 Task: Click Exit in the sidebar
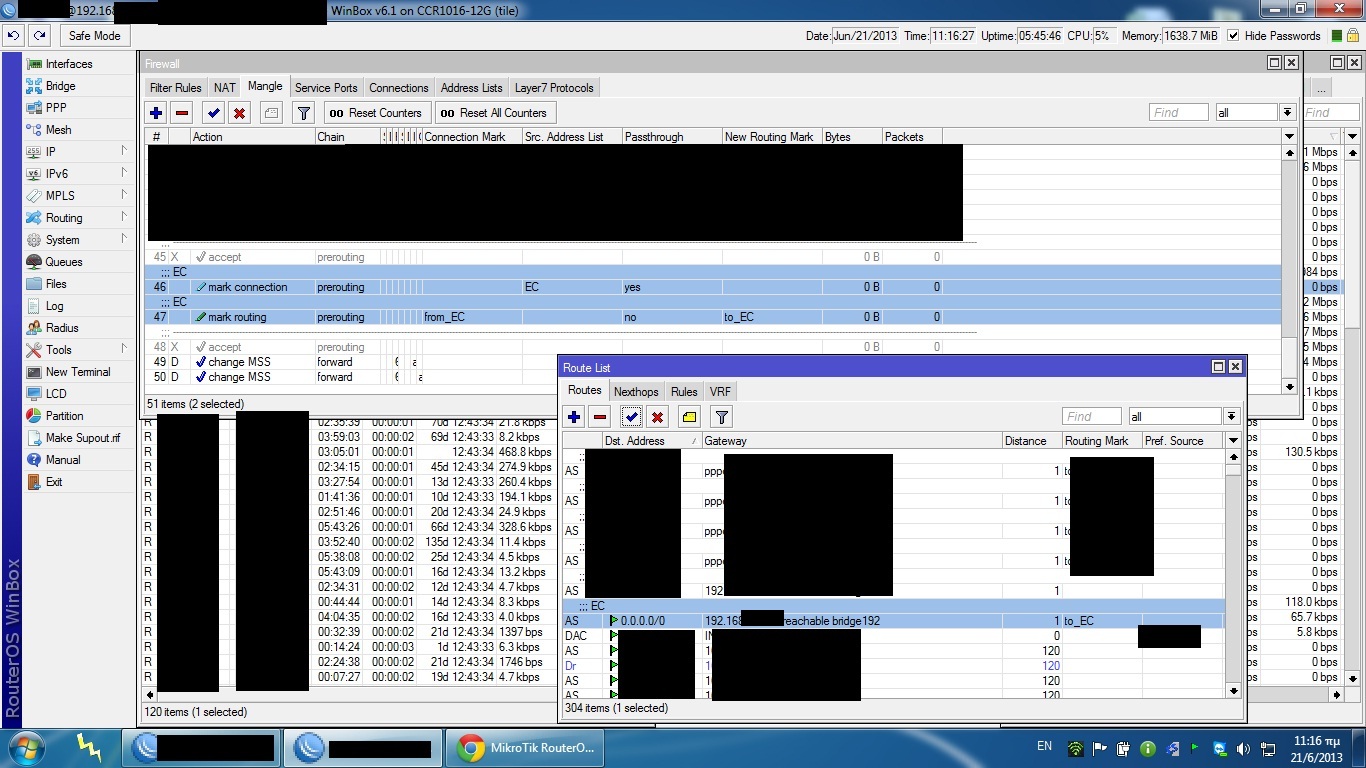tap(54, 482)
